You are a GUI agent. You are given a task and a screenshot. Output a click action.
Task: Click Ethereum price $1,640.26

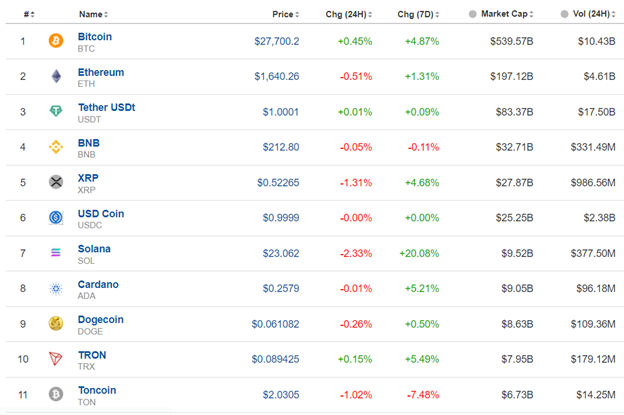pyautogui.click(x=277, y=76)
